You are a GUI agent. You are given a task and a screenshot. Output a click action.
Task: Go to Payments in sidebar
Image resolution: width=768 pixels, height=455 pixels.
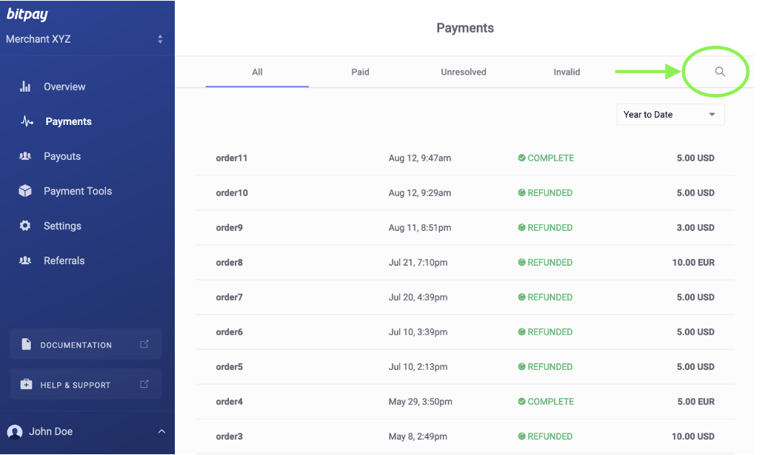[69, 121]
